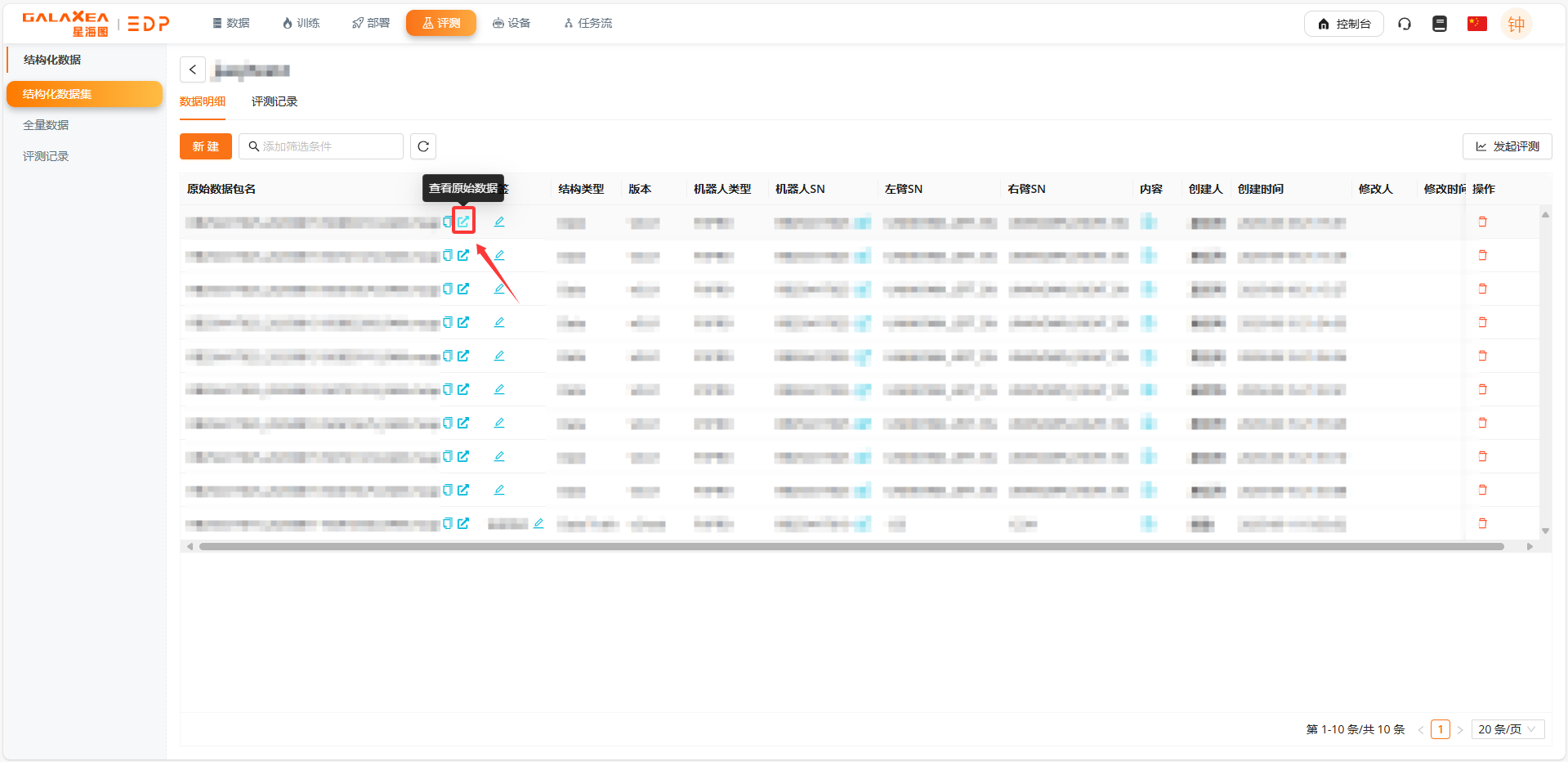Click the highlighted view raw data icon in first row
The width and height of the screenshot is (1568, 762).
[463, 222]
